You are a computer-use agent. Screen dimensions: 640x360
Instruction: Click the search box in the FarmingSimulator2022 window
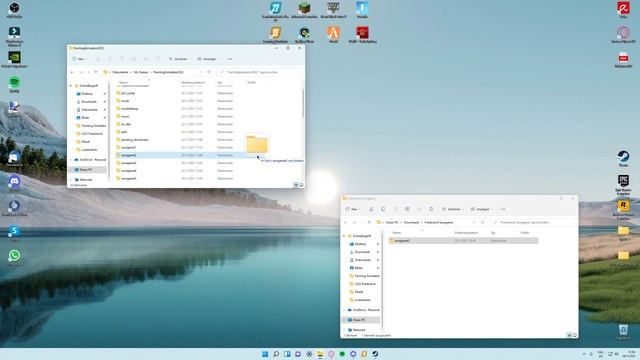click(260, 72)
